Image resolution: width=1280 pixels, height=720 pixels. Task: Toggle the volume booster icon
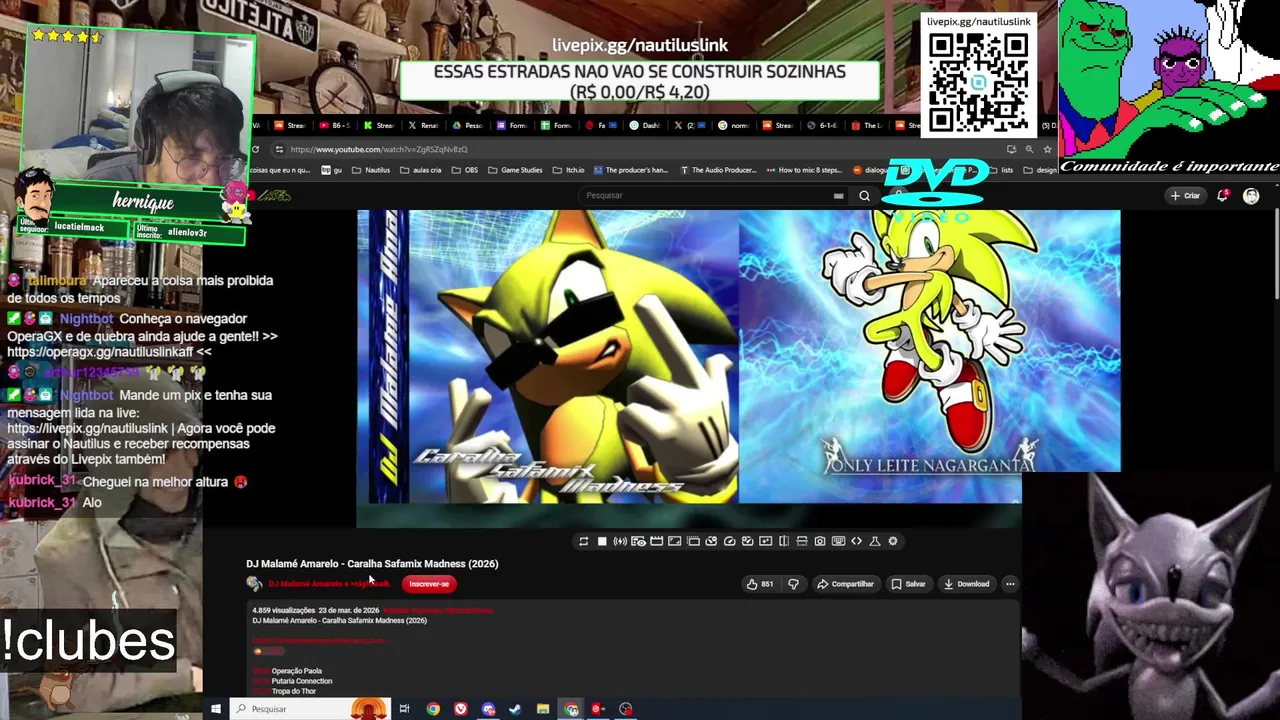620,541
